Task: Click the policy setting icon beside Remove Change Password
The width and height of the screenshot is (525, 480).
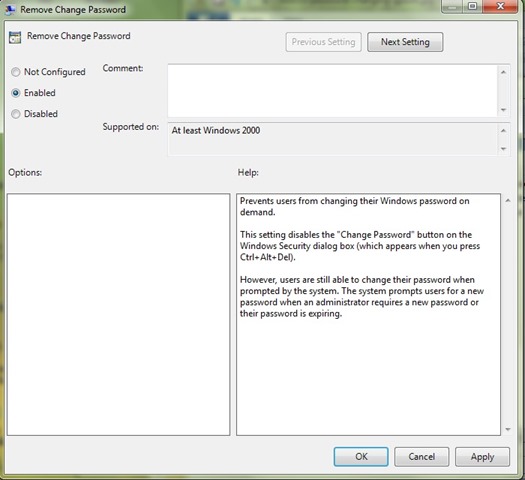Action: coord(15,37)
